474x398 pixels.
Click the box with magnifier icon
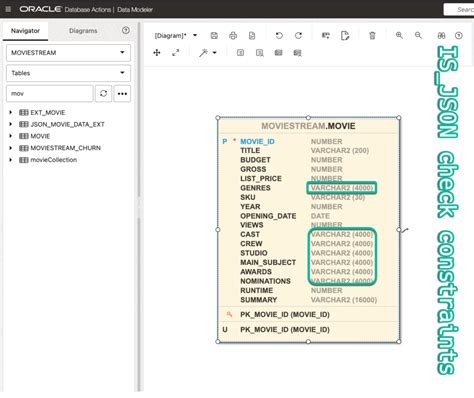[259, 53]
